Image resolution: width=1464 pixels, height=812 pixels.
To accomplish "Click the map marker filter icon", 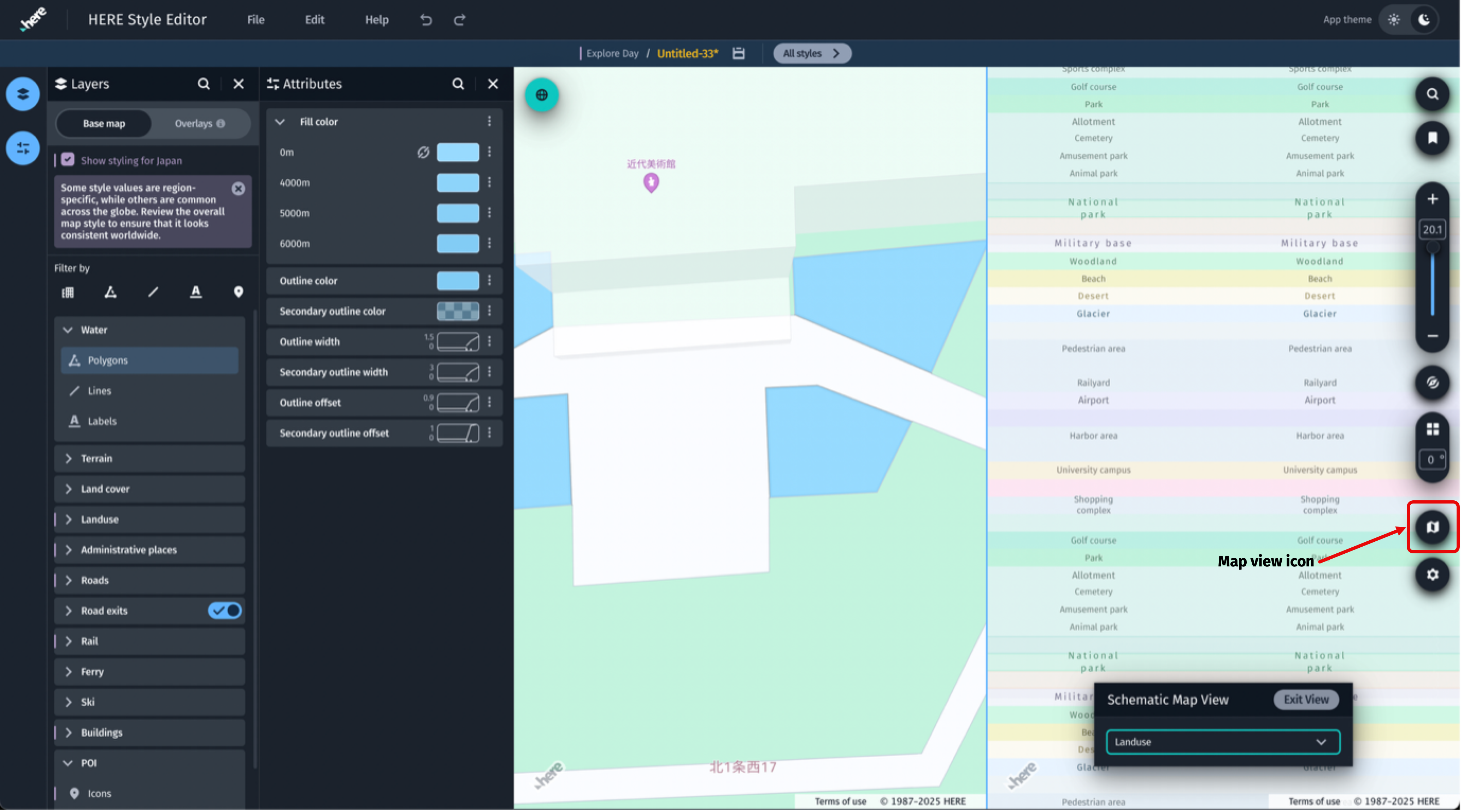I will 239,292.
